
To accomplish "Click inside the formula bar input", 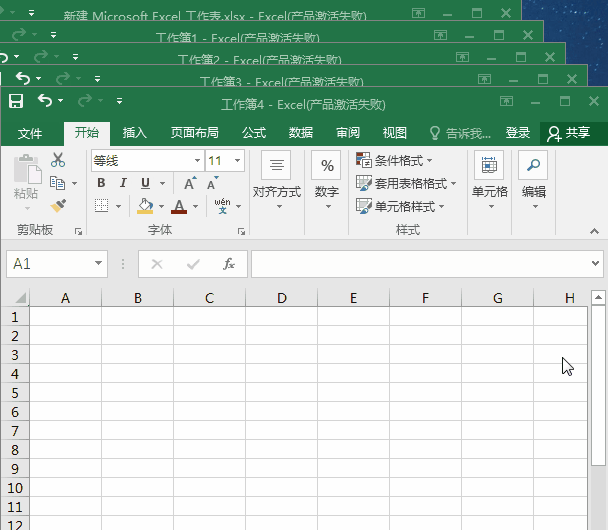I will click(421, 264).
